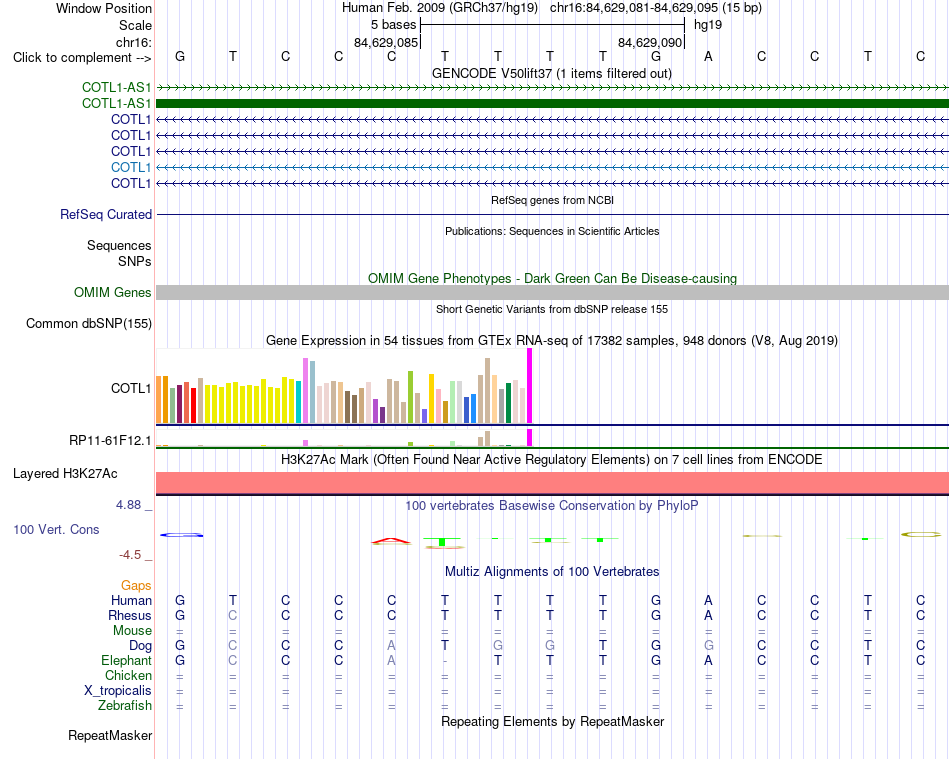This screenshot has height=759, width=950.
Task: Open '100 vertebrates Basewise Conservation by PhyloP' title
Action: (x=551, y=505)
